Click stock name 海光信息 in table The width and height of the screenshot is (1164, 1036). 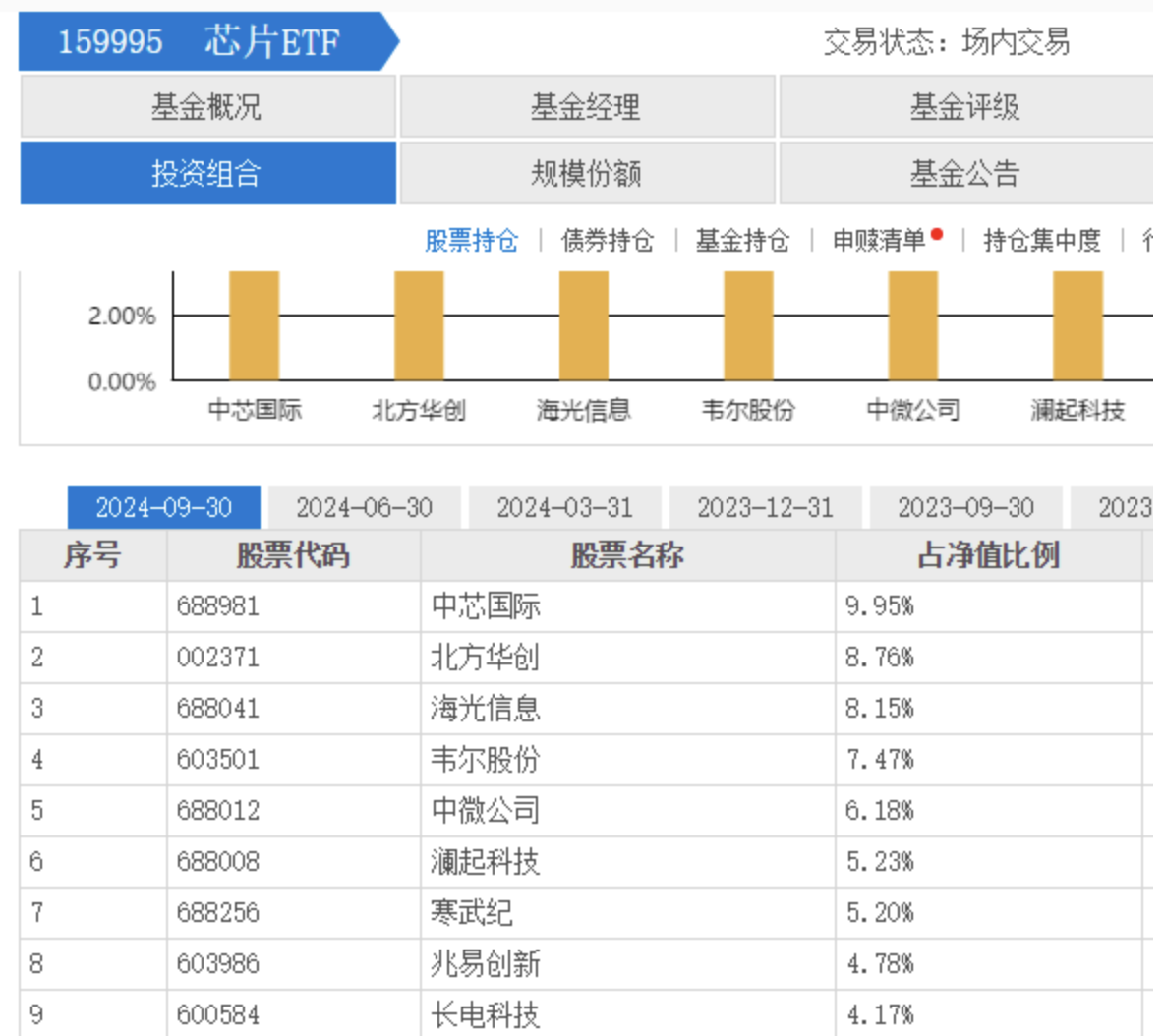coord(486,709)
